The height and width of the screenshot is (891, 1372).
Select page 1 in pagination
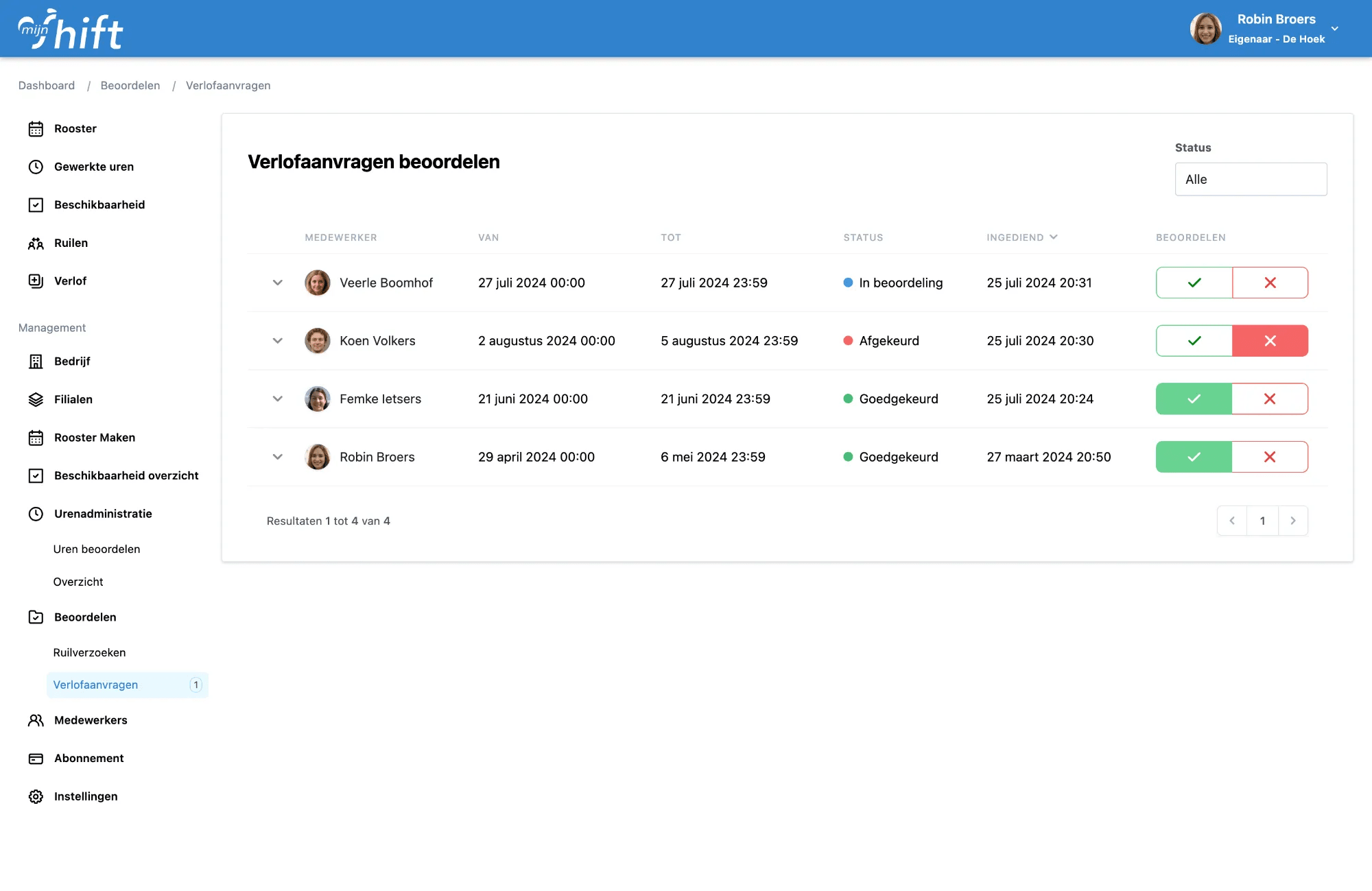tap(1262, 521)
